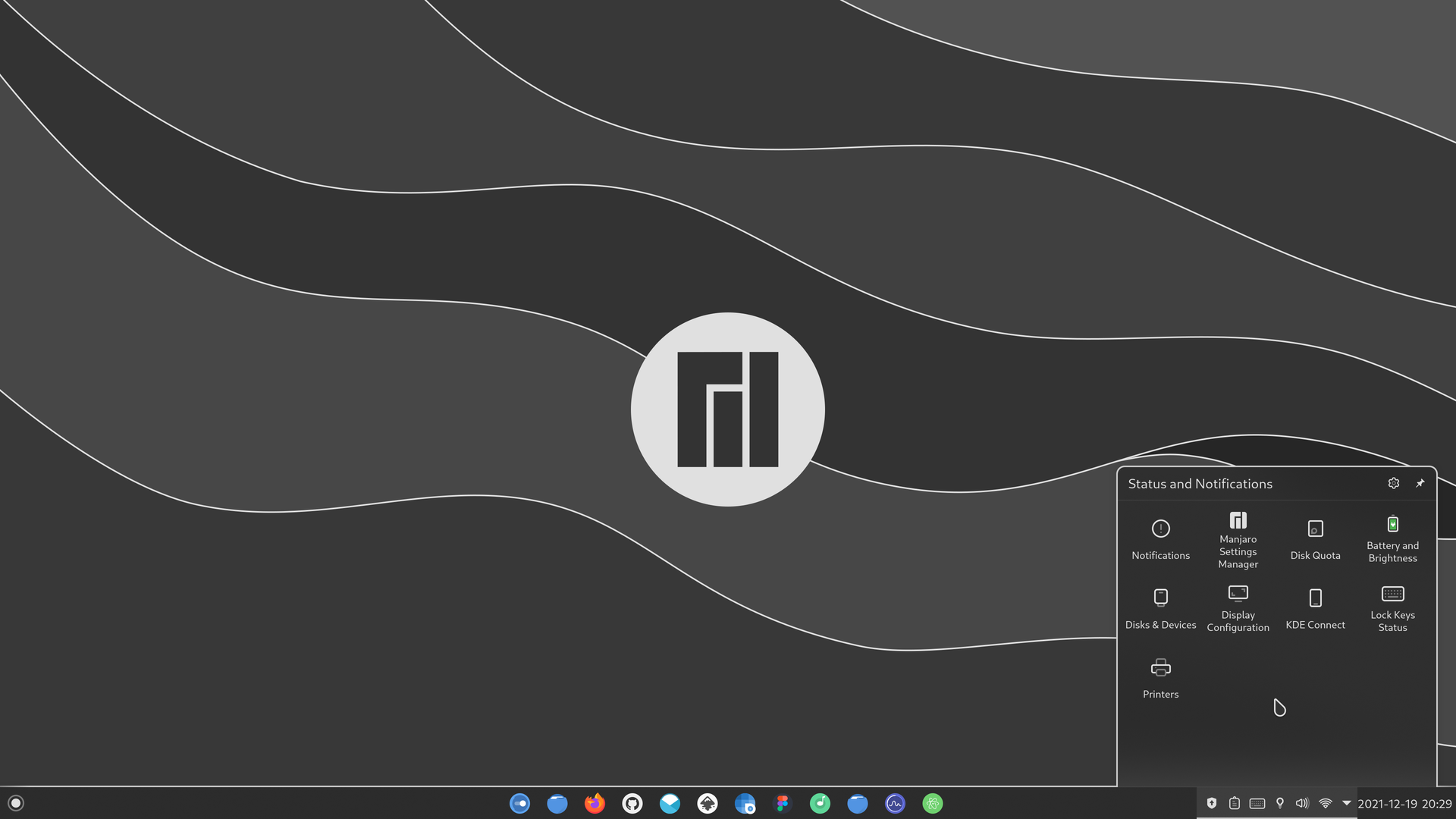
Task: Click the updates shield tray icon
Action: click(1212, 803)
